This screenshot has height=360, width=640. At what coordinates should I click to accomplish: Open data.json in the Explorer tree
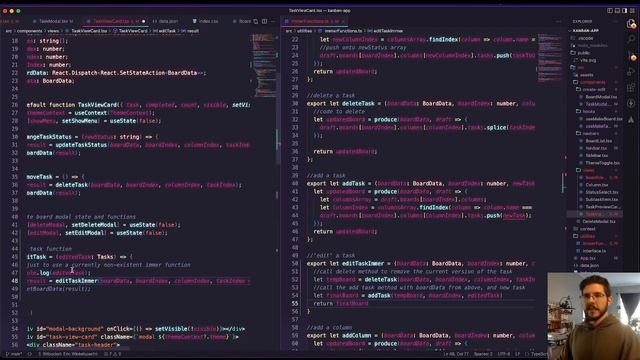[x=589, y=266]
